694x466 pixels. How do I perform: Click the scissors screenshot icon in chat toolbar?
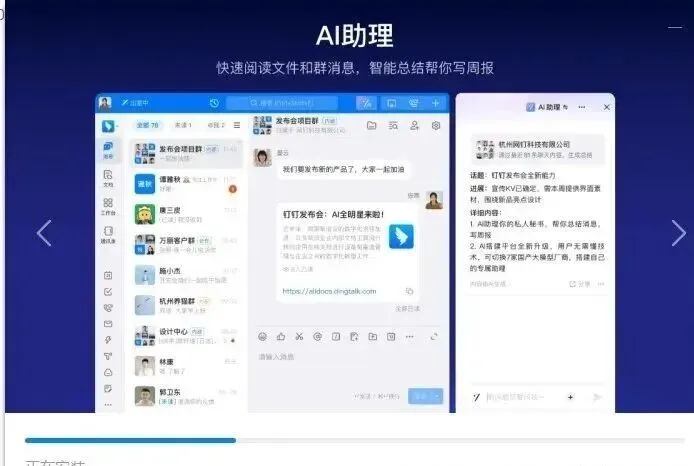click(x=299, y=337)
